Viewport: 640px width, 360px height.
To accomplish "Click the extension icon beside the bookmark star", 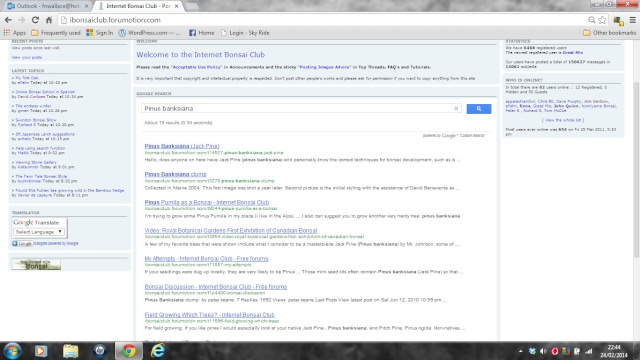I will click(618, 20).
